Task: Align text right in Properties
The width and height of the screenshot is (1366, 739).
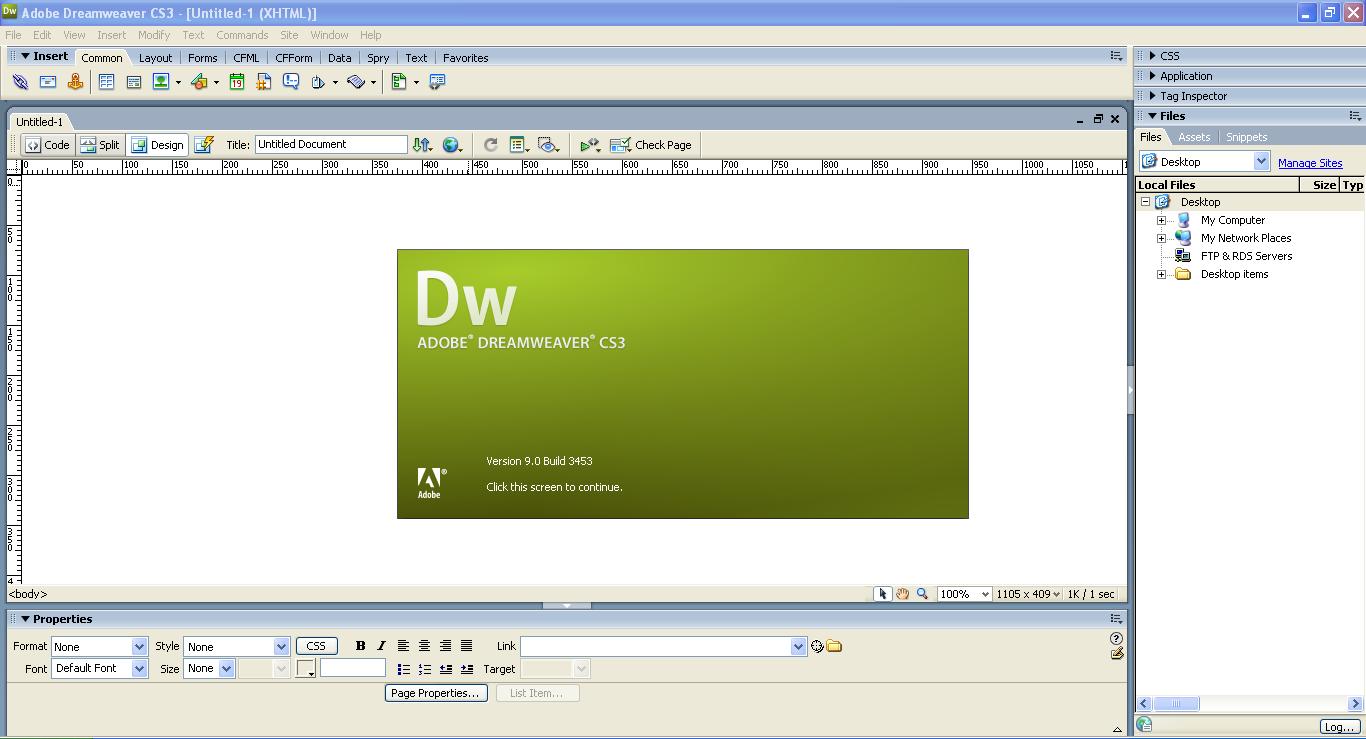Action: click(445, 646)
